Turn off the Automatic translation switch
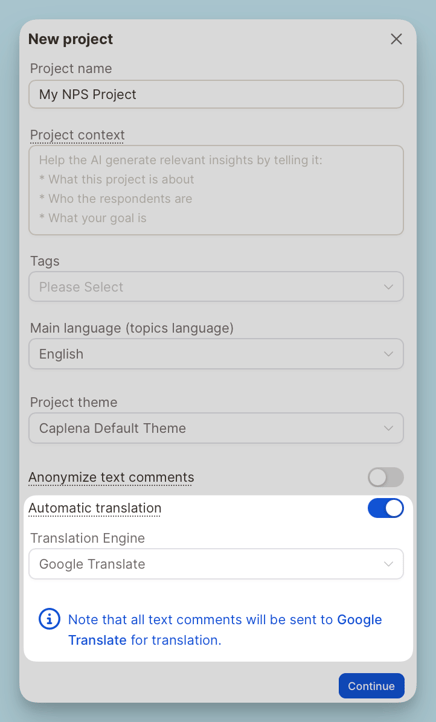 tap(386, 508)
